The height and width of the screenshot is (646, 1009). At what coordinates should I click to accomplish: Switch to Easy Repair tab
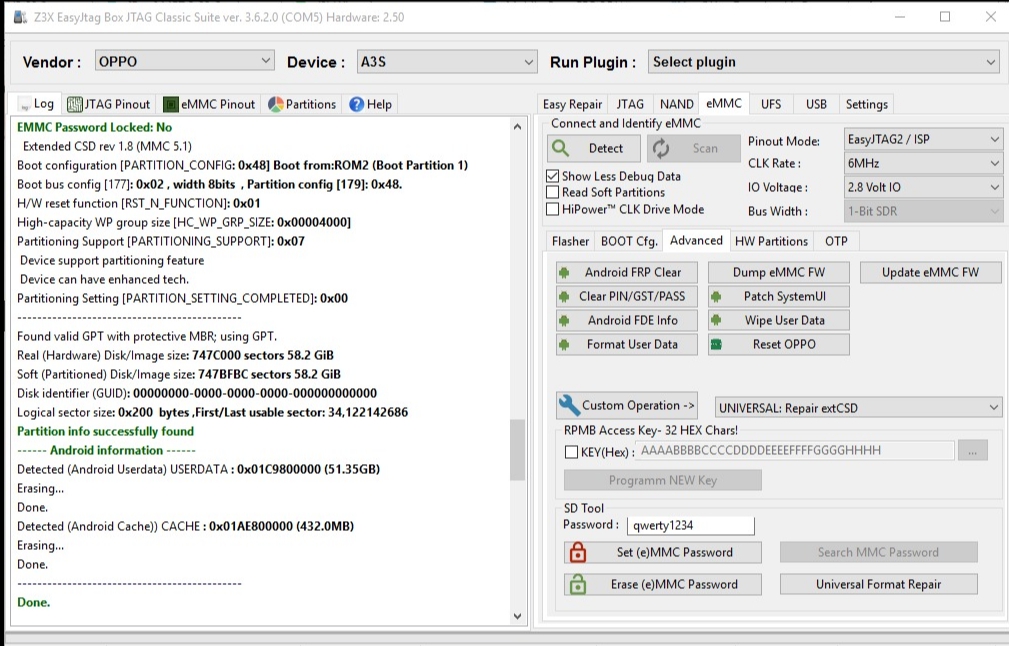(x=572, y=104)
